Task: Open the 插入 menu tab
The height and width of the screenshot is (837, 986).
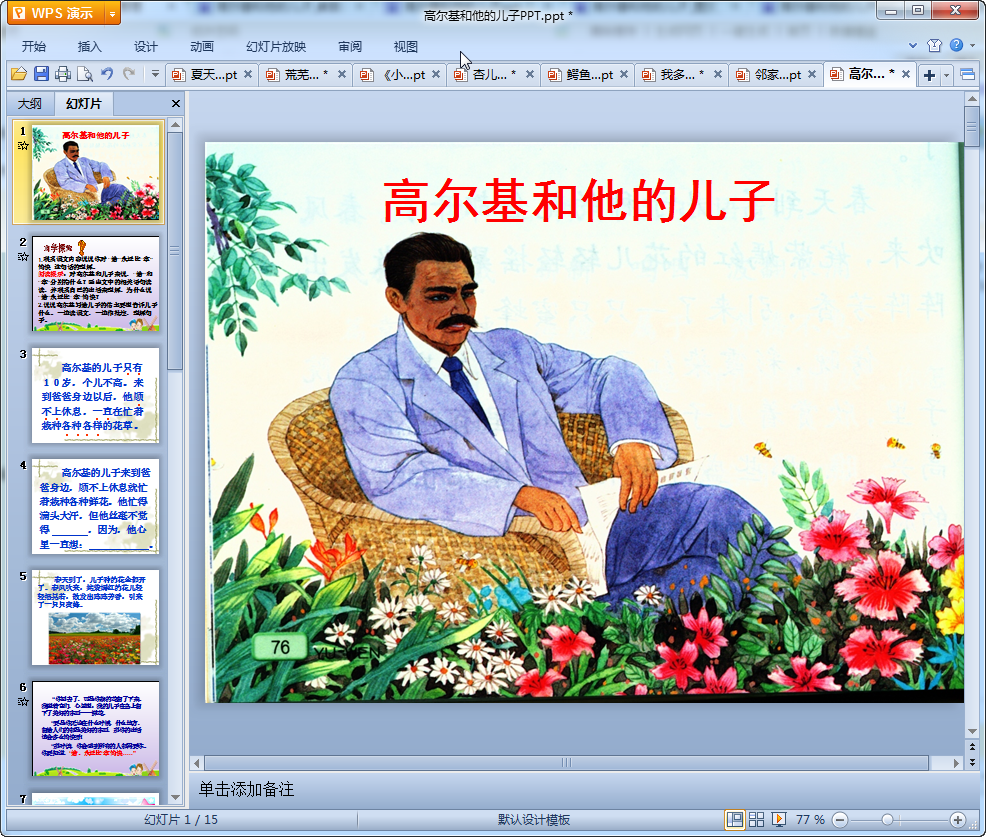Action: (89, 47)
